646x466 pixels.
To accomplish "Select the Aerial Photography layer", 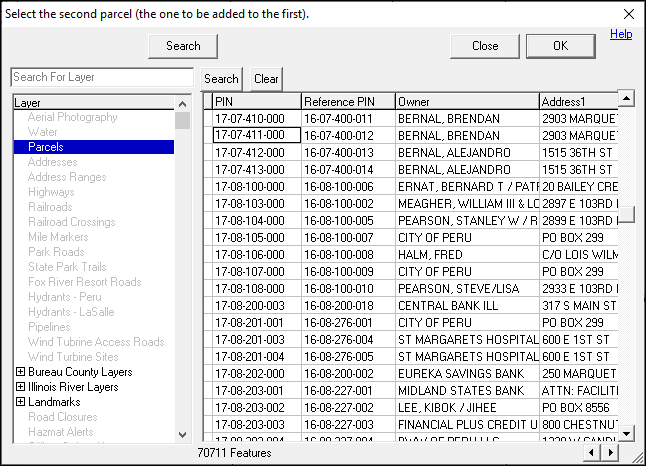I will tap(72, 117).
